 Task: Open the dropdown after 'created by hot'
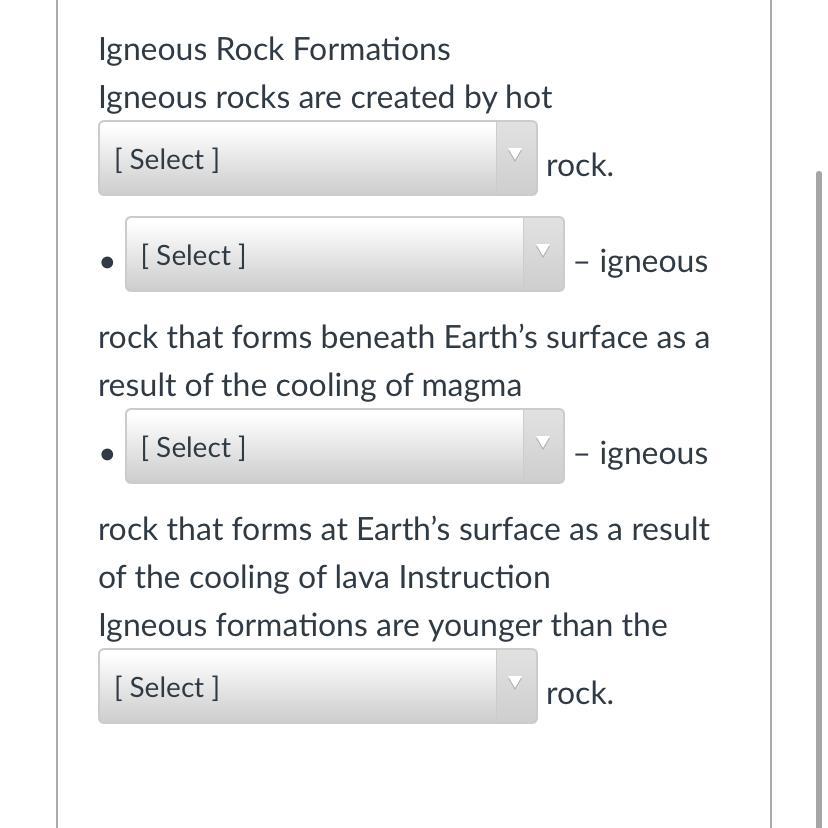300,159
